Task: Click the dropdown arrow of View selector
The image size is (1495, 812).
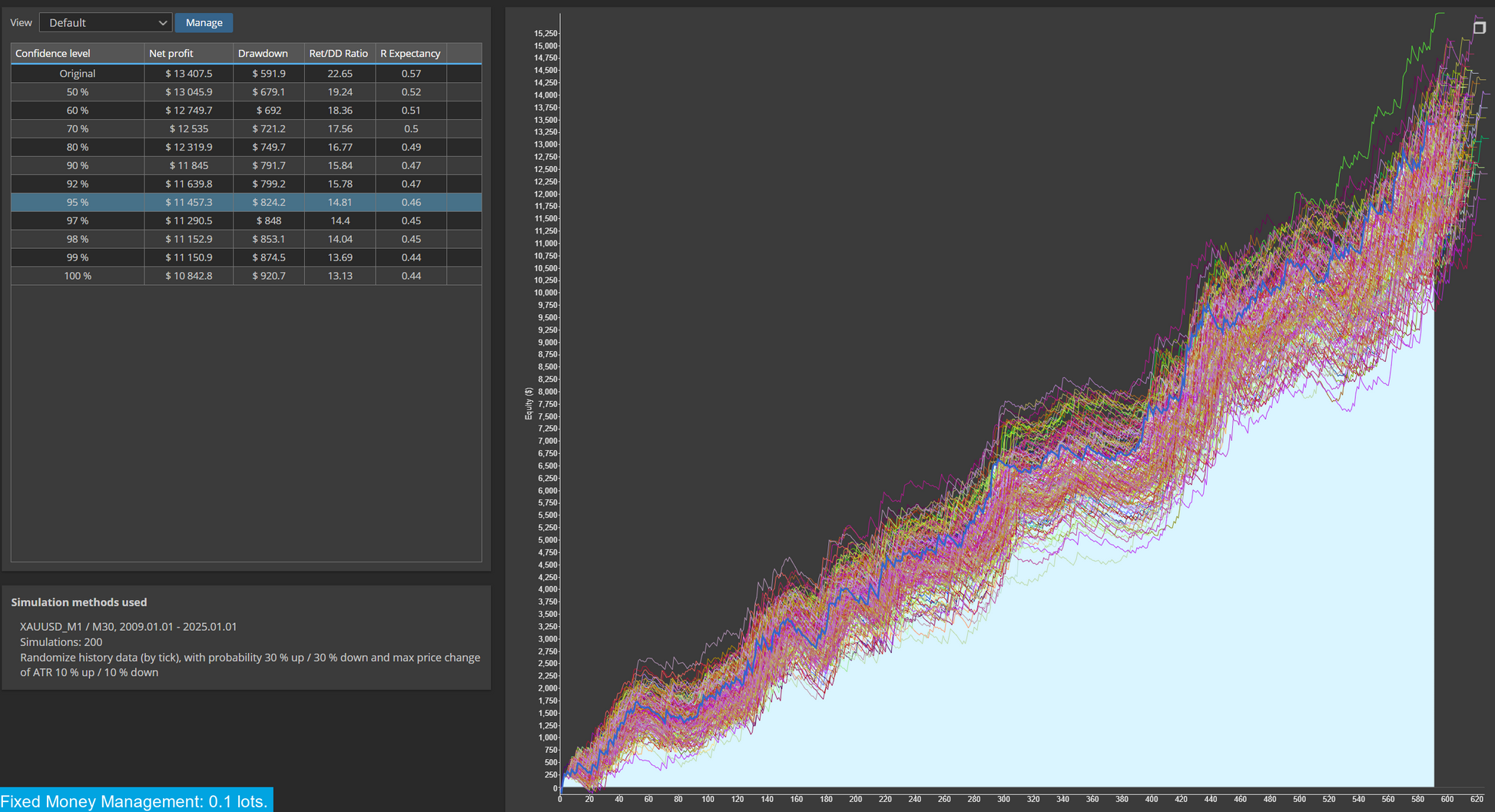Action: click(162, 23)
